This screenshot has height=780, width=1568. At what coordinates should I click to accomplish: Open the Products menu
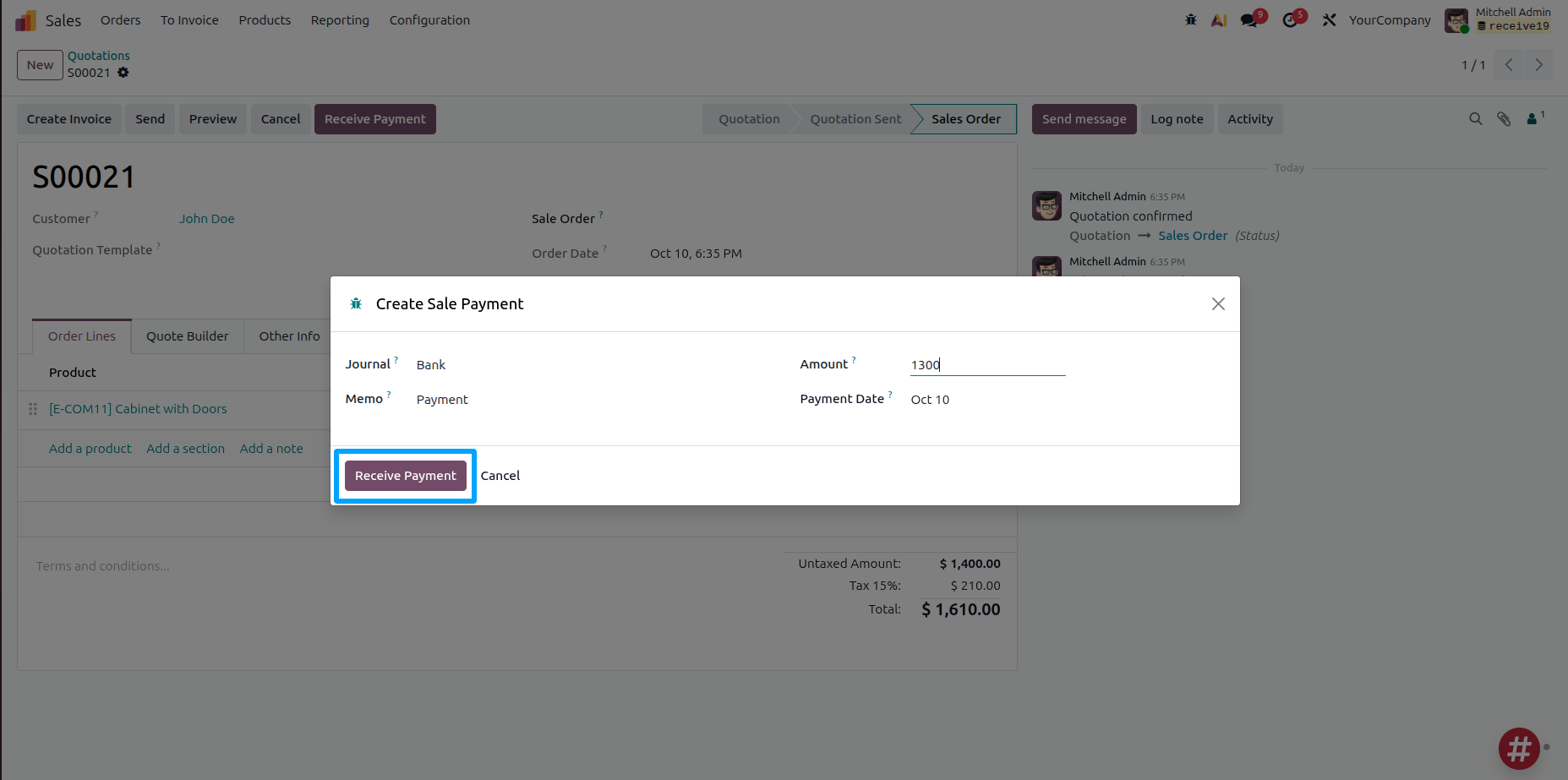pos(265,20)
